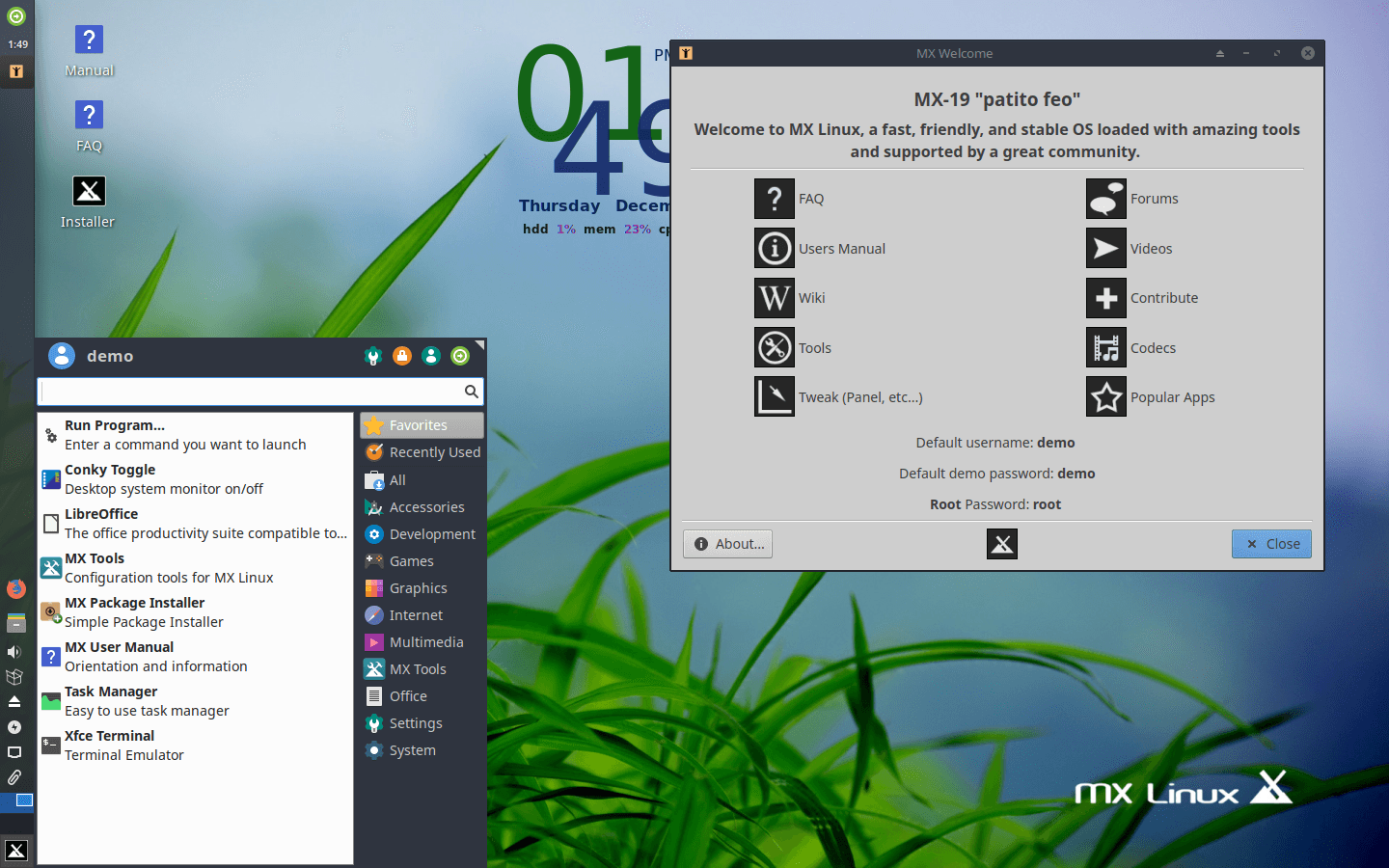Open the file manager panel icon
The height and width of the screenshot is (868, 1389).
(15, 623)
